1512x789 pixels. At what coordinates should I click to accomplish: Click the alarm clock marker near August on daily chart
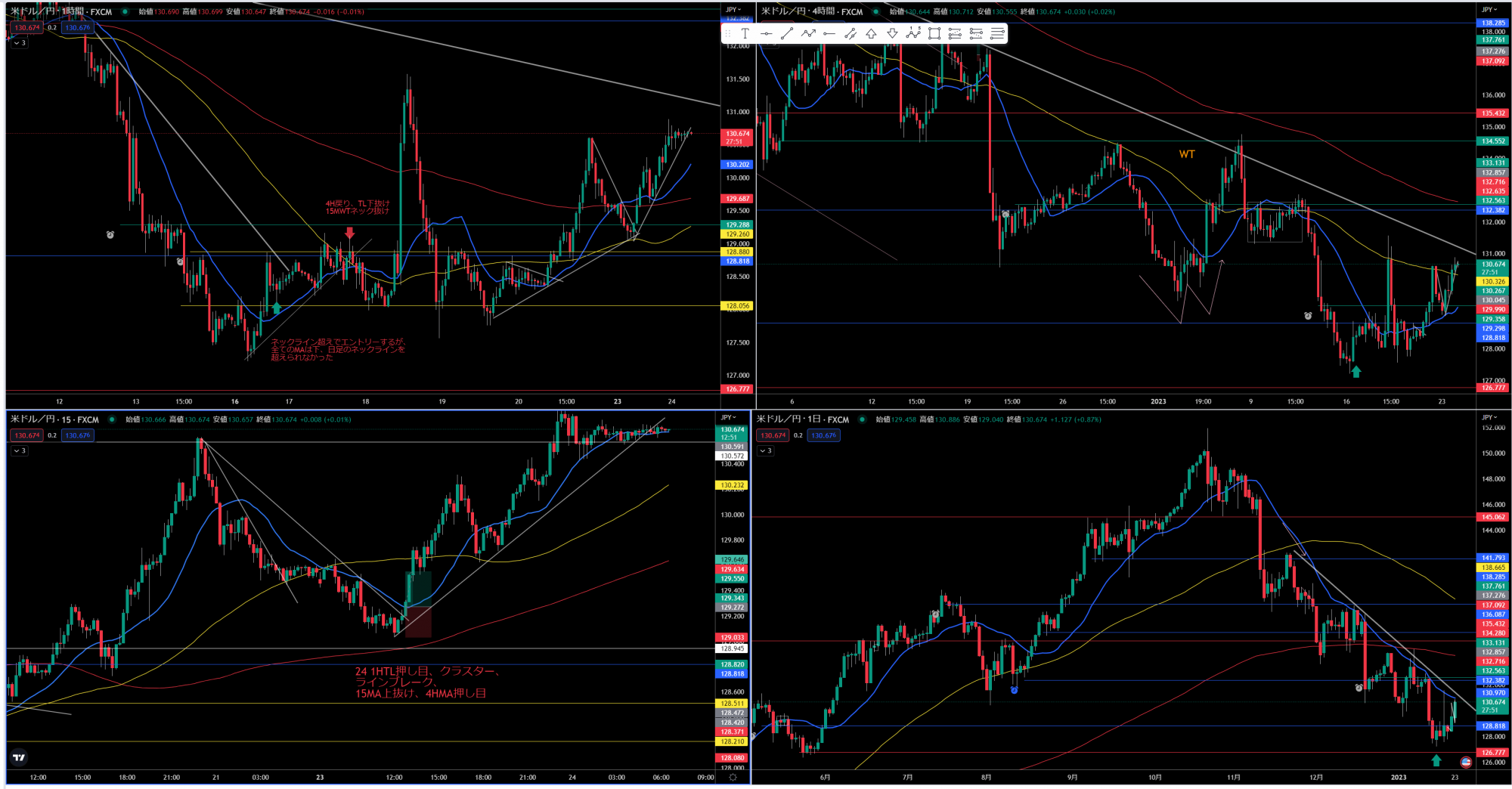[x=935, y=614]
